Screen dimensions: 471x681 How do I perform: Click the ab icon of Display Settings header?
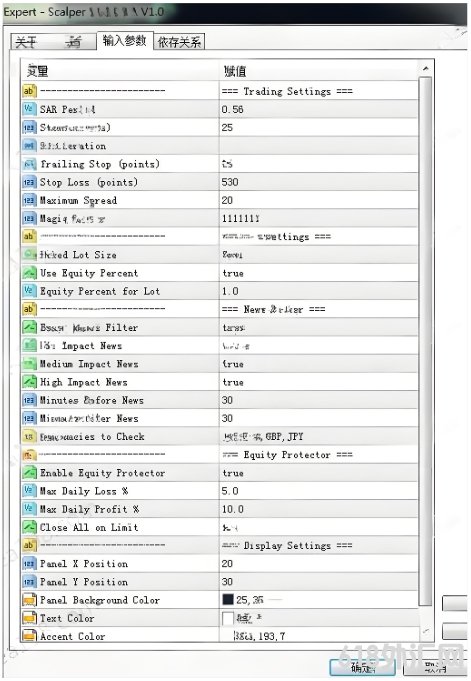click(x=29, y=545)
